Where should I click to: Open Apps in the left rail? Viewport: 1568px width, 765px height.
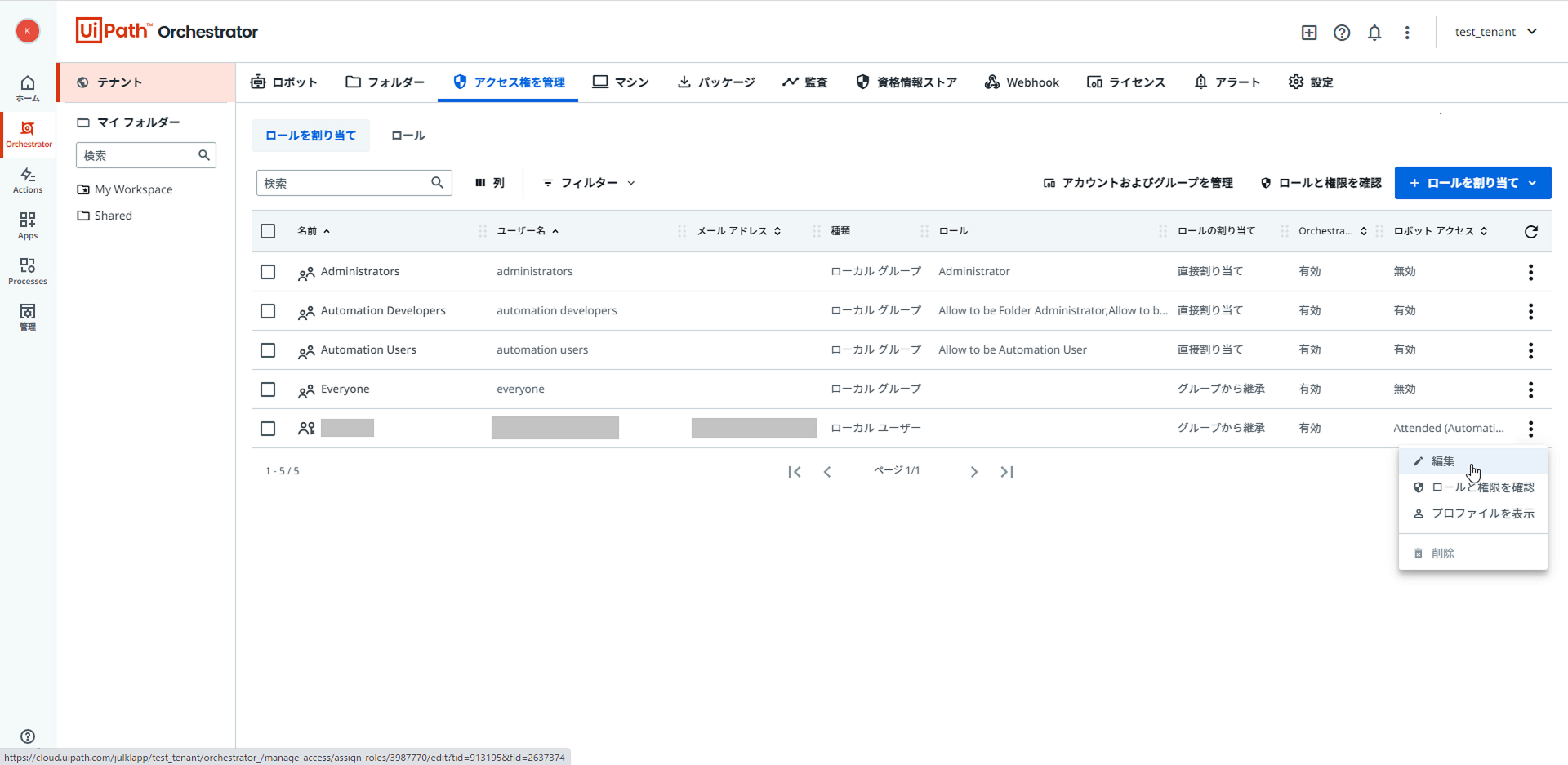28,226
